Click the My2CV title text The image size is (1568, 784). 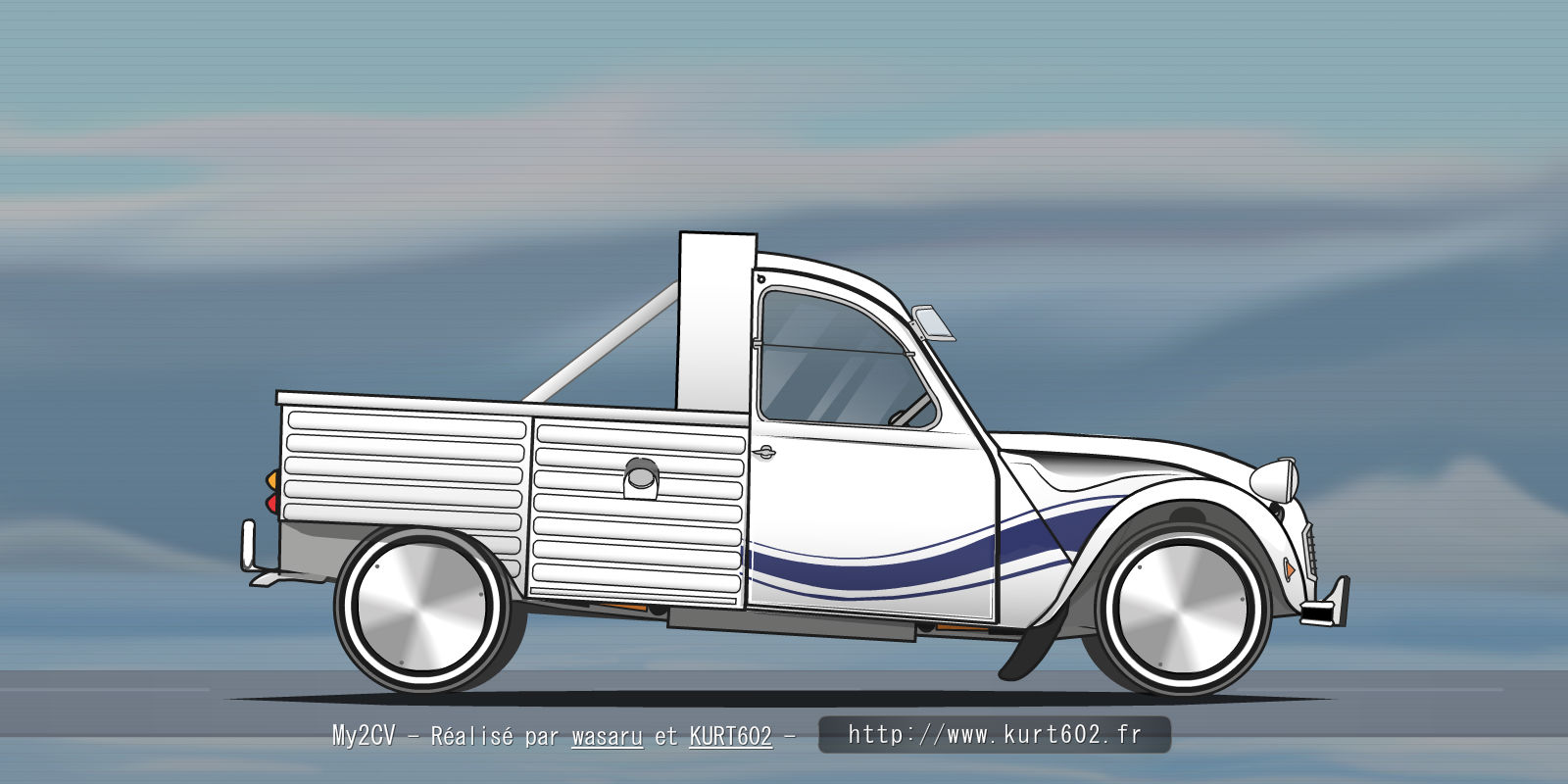(x=363, y=736)
